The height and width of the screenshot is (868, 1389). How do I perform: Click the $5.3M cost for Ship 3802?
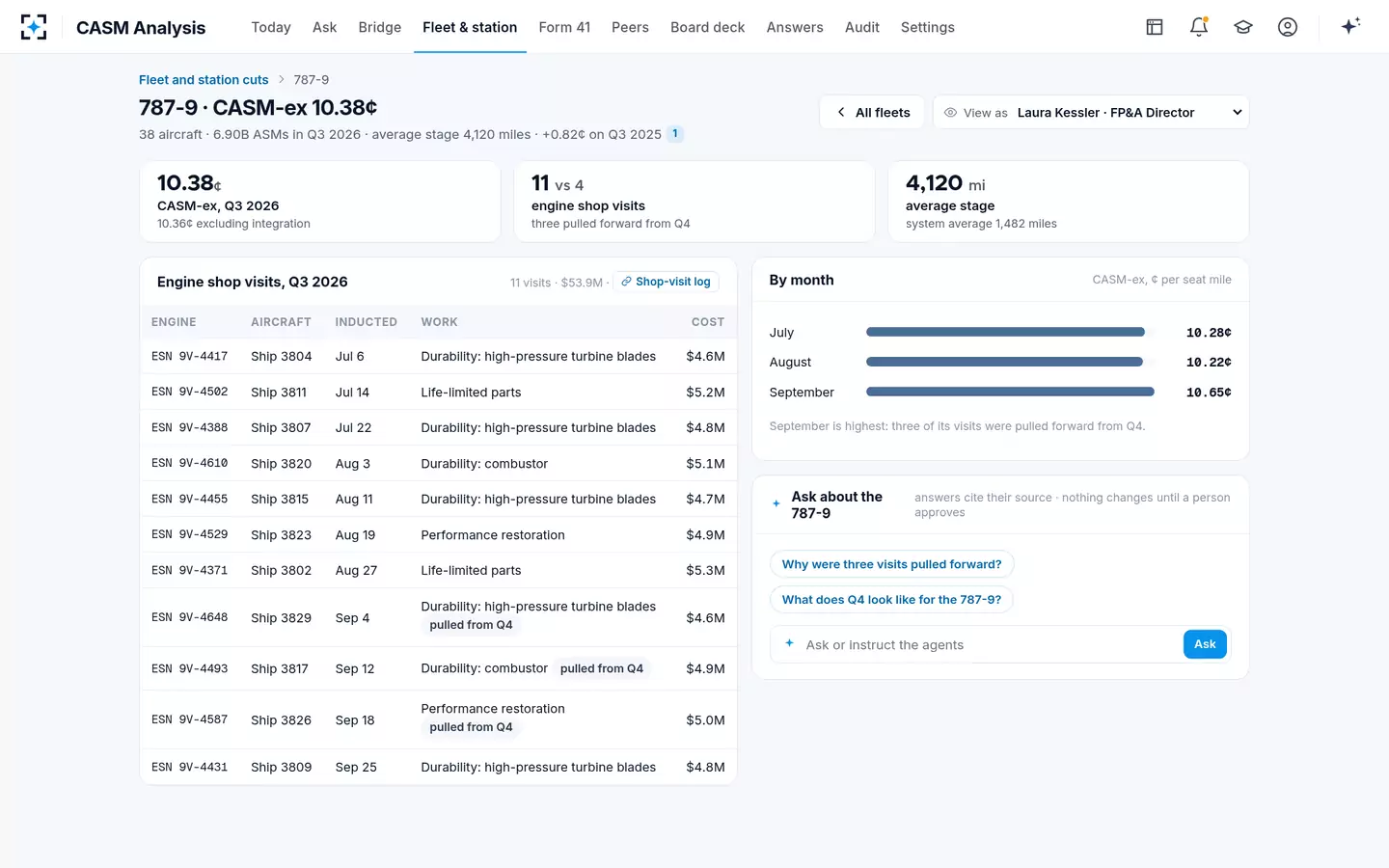tap(705, 571)
